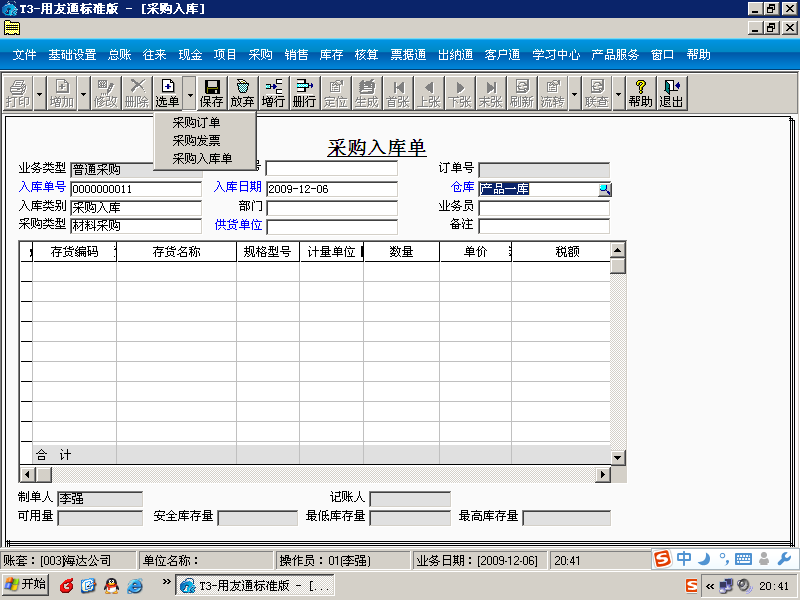Open the 文件 menu
Screen dimensions: 800x600
point(24,55)
